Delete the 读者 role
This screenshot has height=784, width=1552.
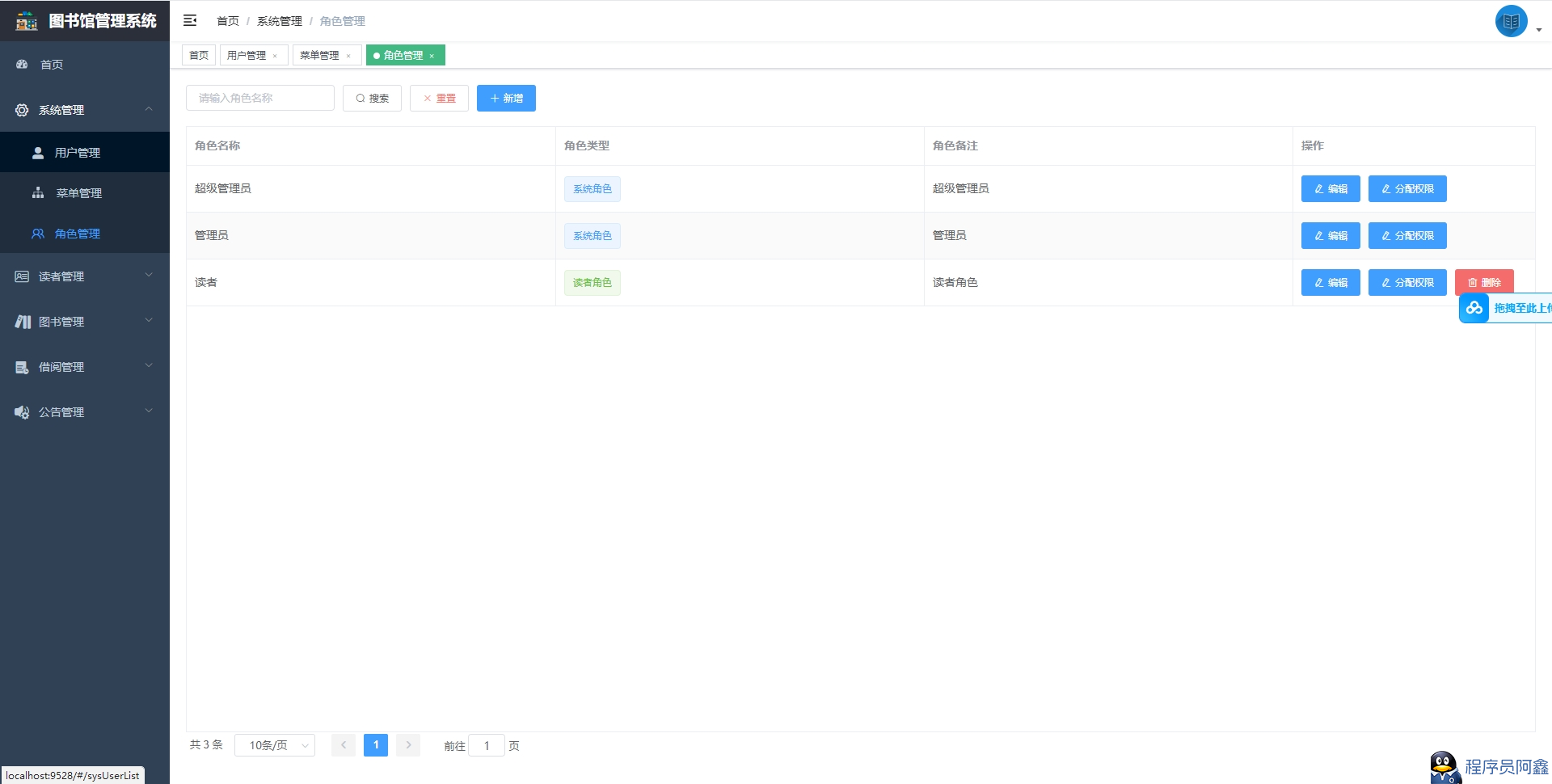(x=1484, y=283)
